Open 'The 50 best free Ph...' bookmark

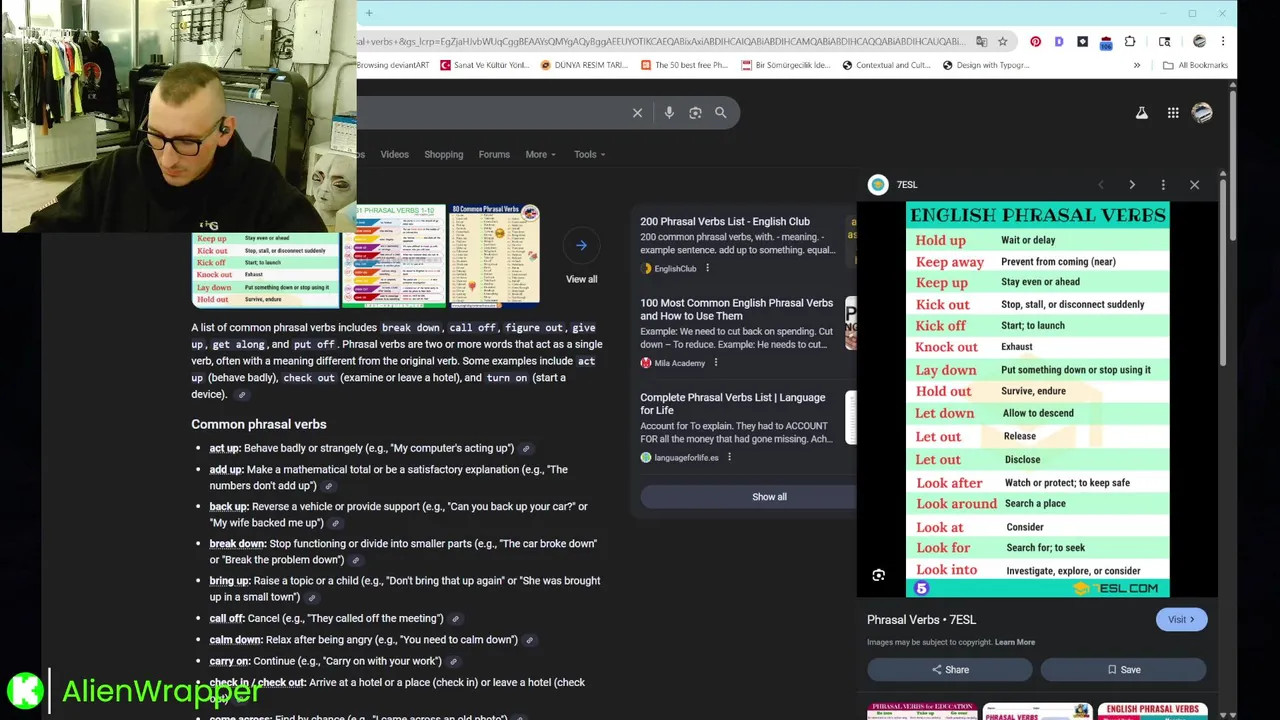coord(683,65)
